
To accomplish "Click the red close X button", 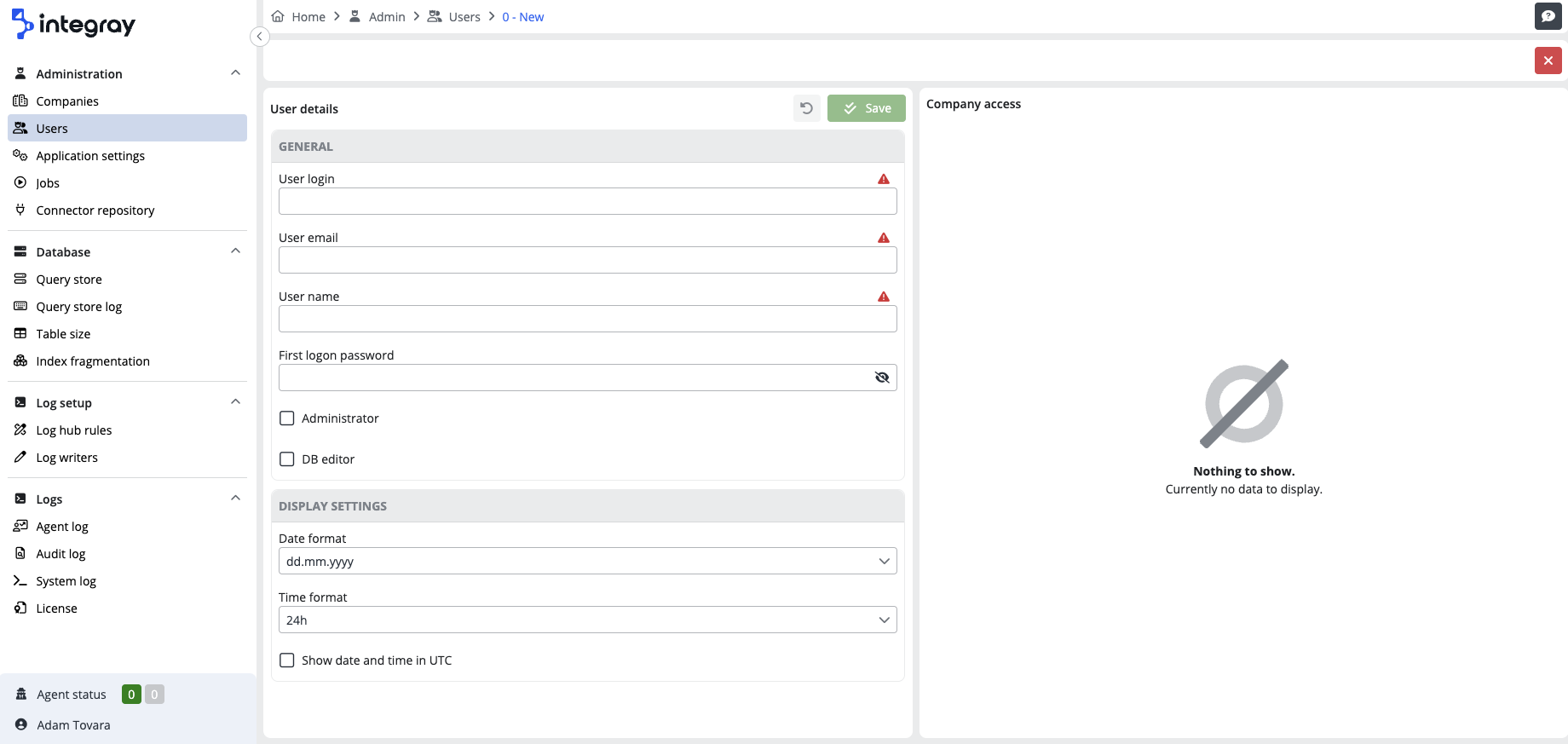I will click(x=1548, y=61).
